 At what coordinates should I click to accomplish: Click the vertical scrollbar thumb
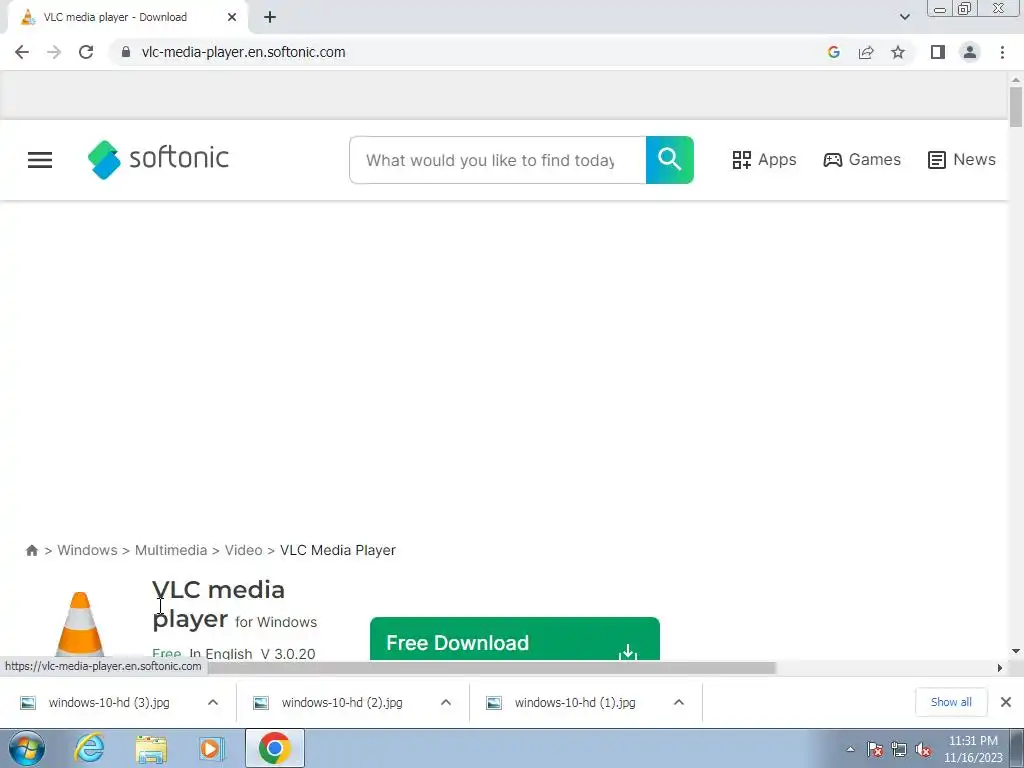pyautogui.click(x=1016, y=106)
